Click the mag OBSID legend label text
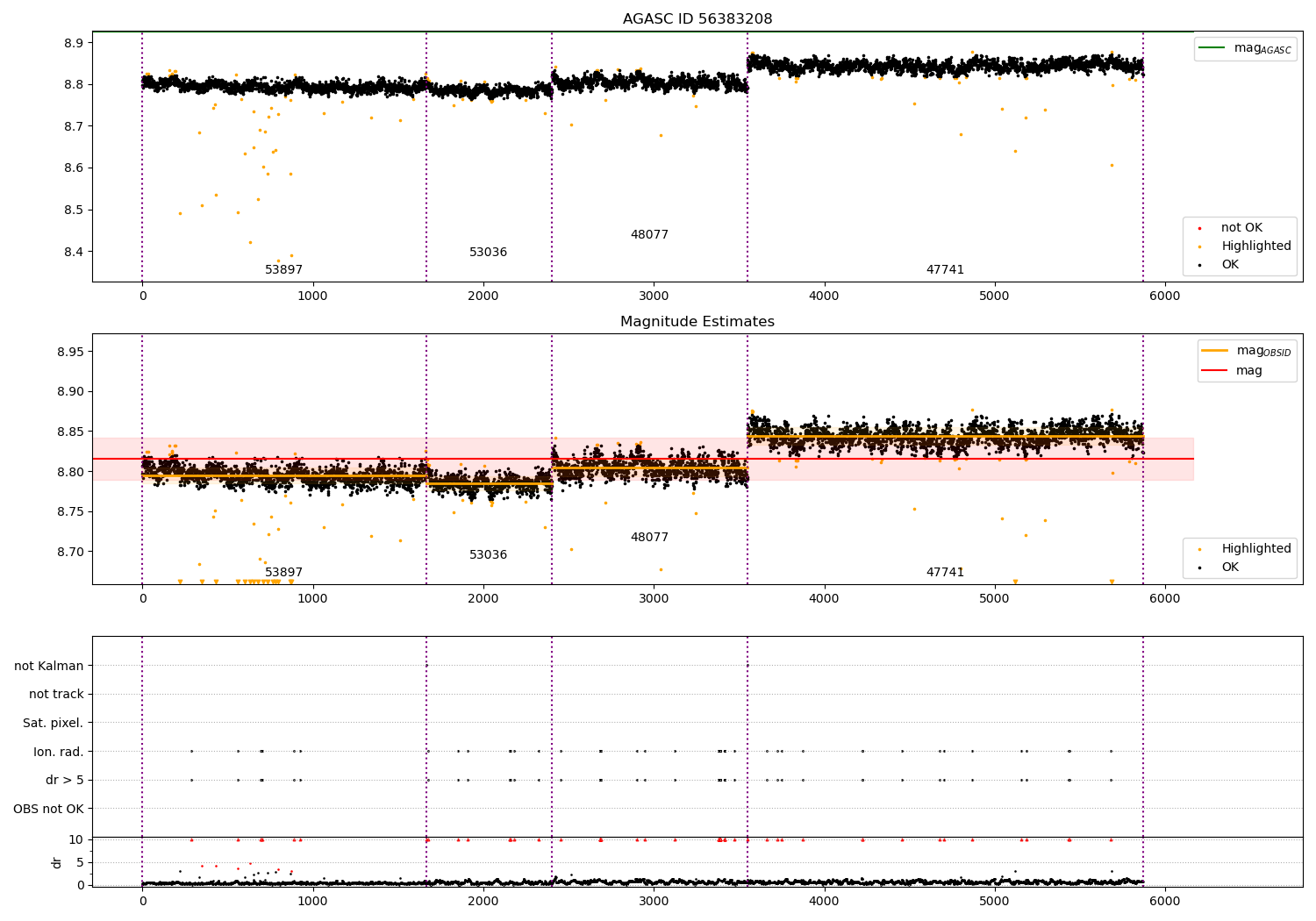The width and height of the screenshot is (1316, 921). [x=1263, y=352]
